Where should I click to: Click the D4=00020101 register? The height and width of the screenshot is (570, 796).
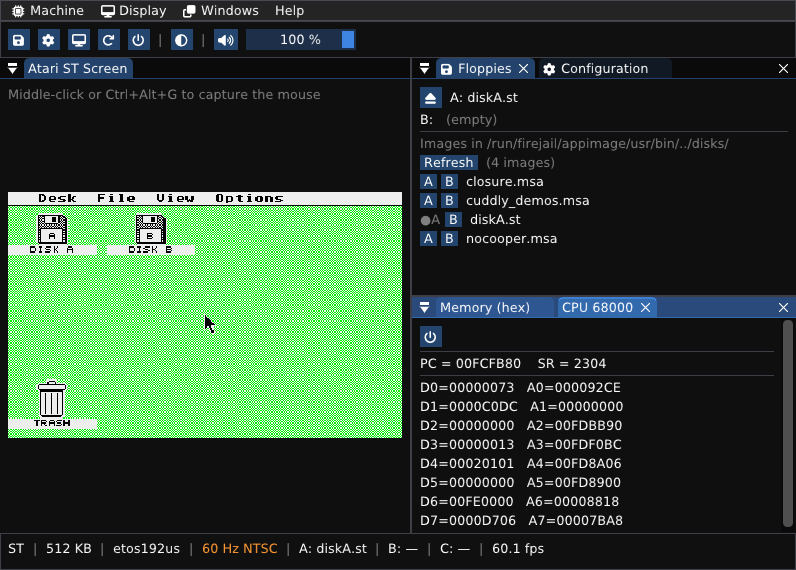[x=467, y=464]
